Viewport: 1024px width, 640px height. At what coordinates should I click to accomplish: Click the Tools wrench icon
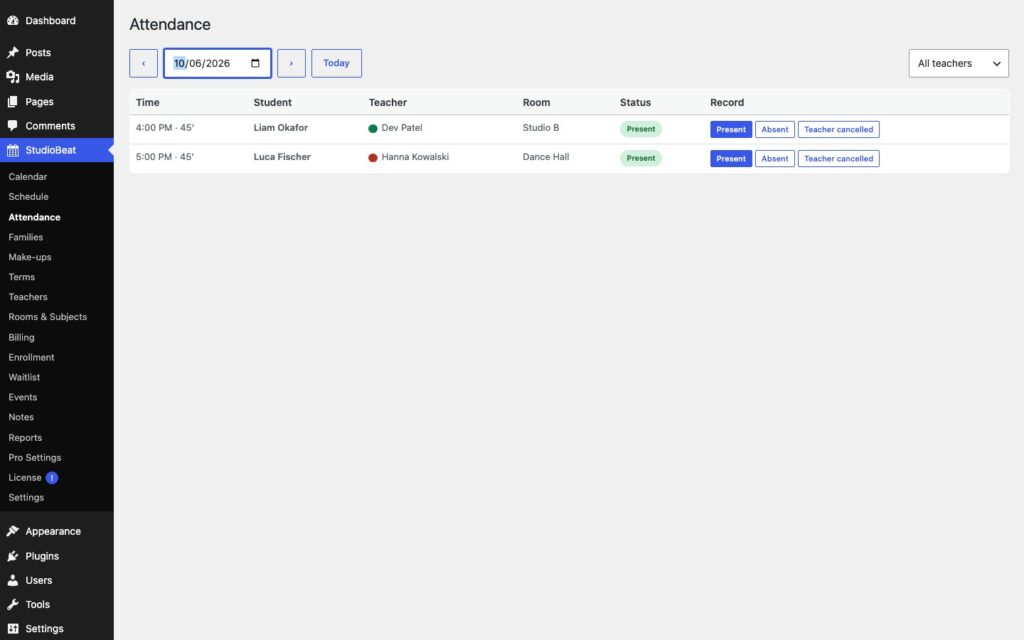coord(12,604)
